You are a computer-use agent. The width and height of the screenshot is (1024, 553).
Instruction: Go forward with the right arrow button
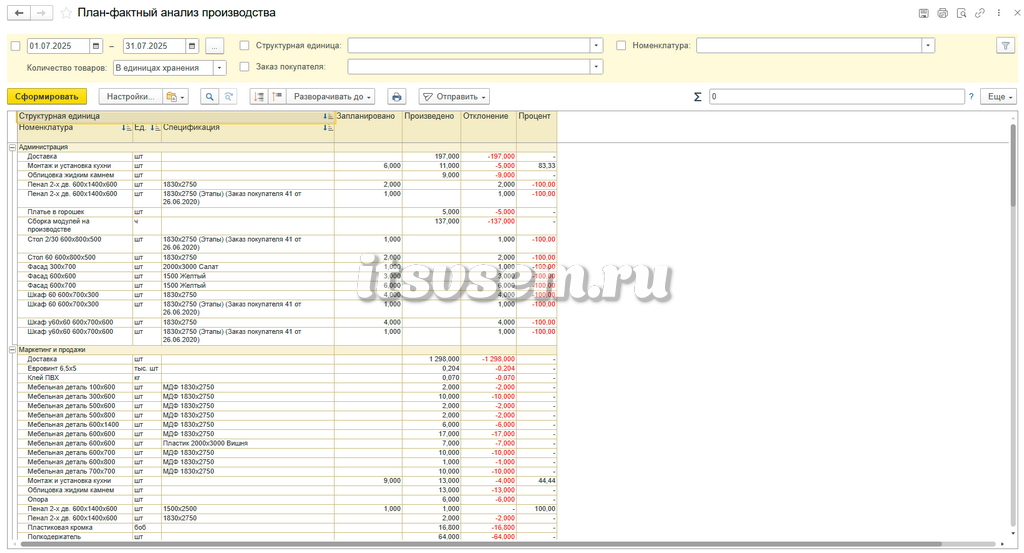tap(41, 13)
